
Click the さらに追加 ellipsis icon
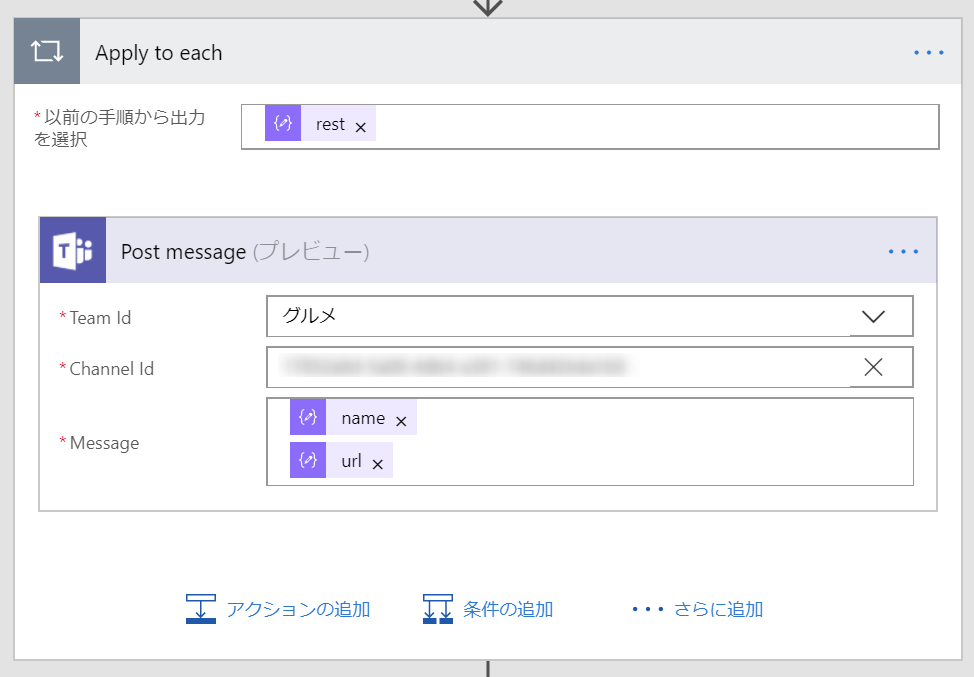tap(648, 609)
